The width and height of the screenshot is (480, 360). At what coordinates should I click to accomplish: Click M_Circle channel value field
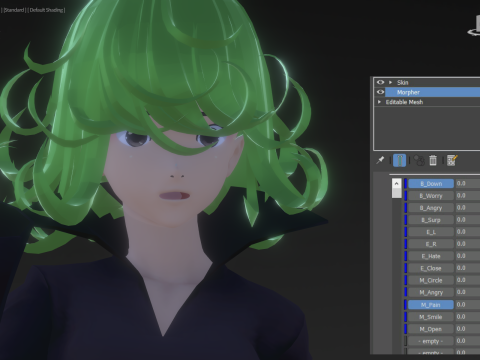pos(468,280)
